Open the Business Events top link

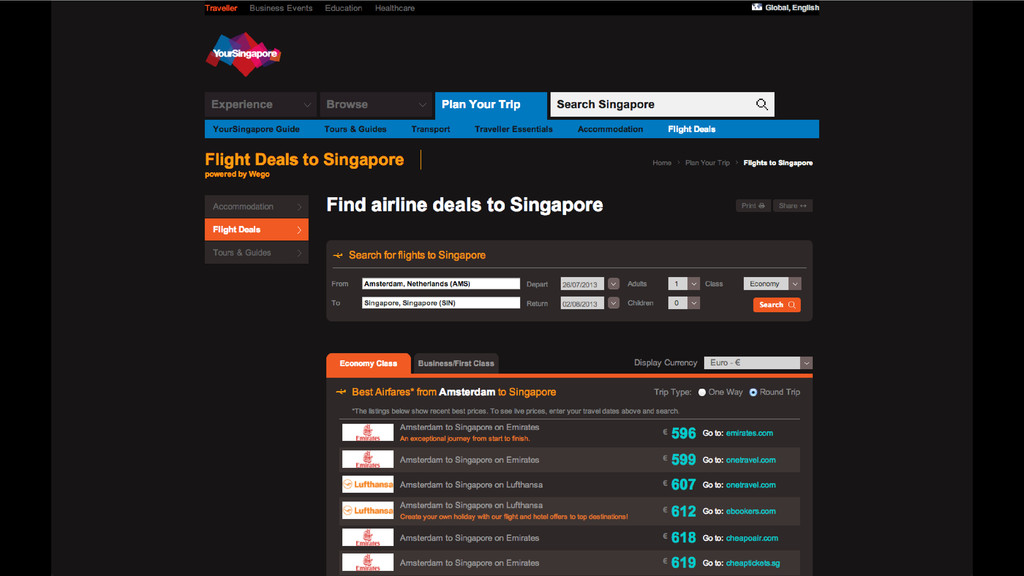[281, 8]
